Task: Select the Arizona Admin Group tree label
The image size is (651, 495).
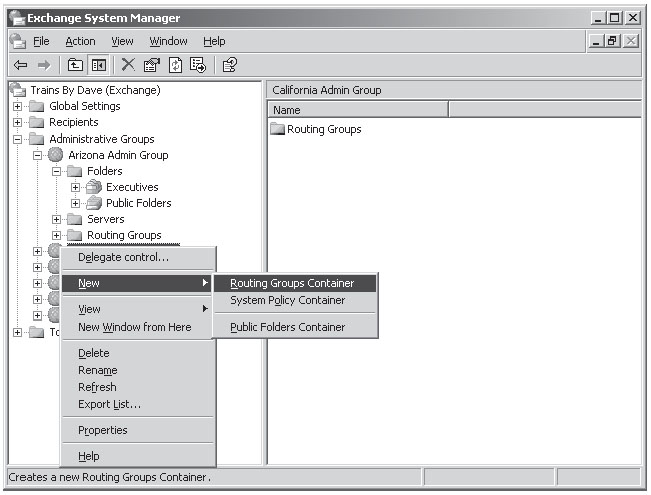Action: tap(118, 155)
